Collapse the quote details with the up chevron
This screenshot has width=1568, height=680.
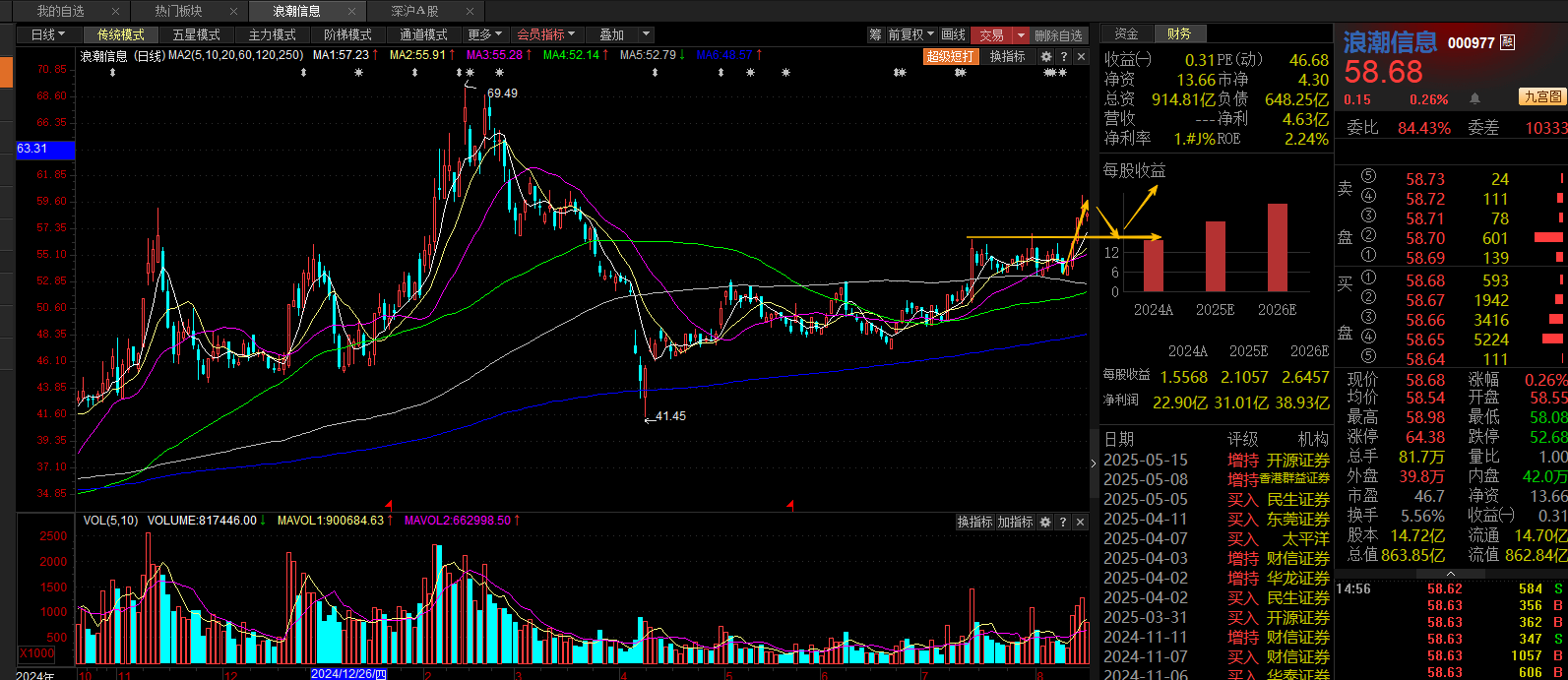[x=1452, y=573]
